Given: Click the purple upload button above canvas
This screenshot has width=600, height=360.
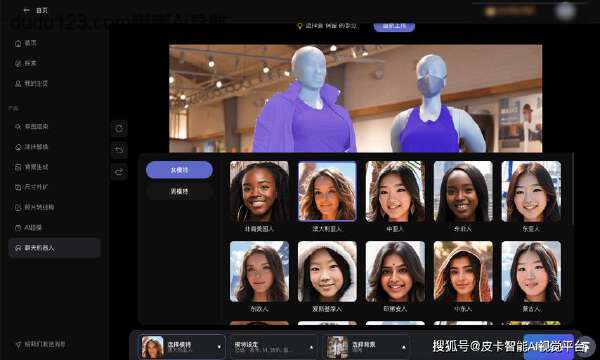Looking at the screenshot, I should point(394,26).
